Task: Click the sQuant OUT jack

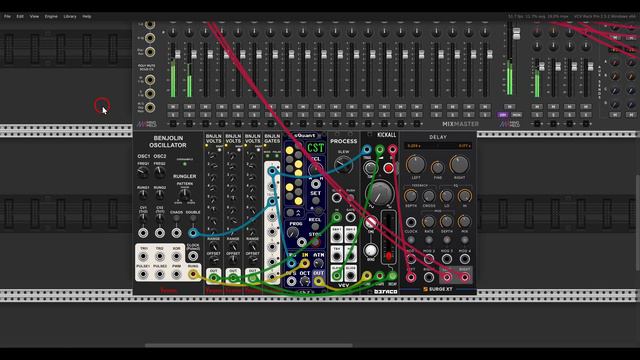Action: click(x=319, y=282)
